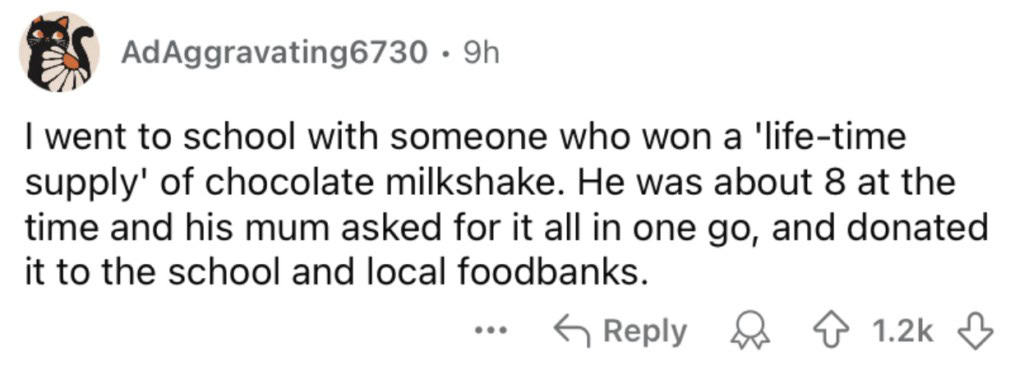Click the comment's first line starting 'I went'
Viewport: 1024px width, 375px height.
click(466, 140)
